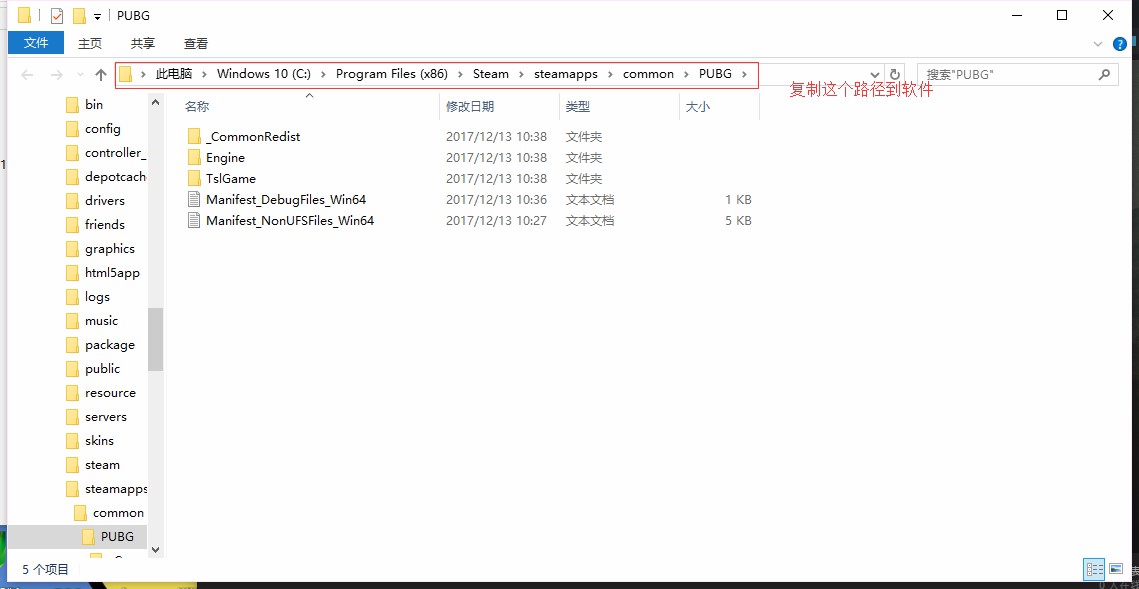The width and height of the screenshot is (1139, 589).
Task: Expand the breadcrumb chevron after 此电脑
Action: pos(204,74)
